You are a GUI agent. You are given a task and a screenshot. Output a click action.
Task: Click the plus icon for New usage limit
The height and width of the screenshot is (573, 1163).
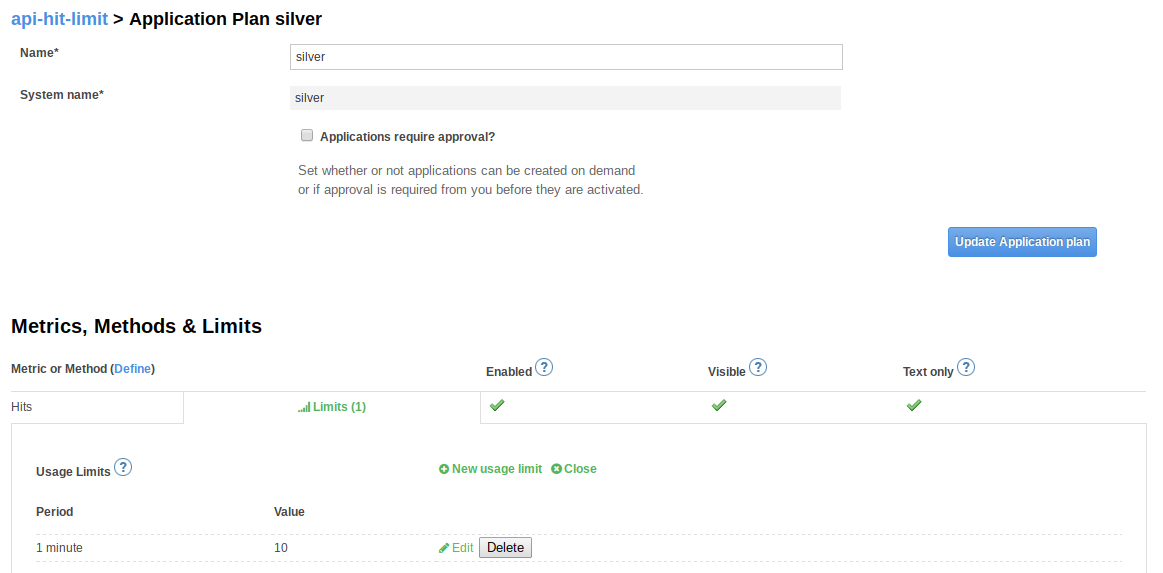pos(444,469)
